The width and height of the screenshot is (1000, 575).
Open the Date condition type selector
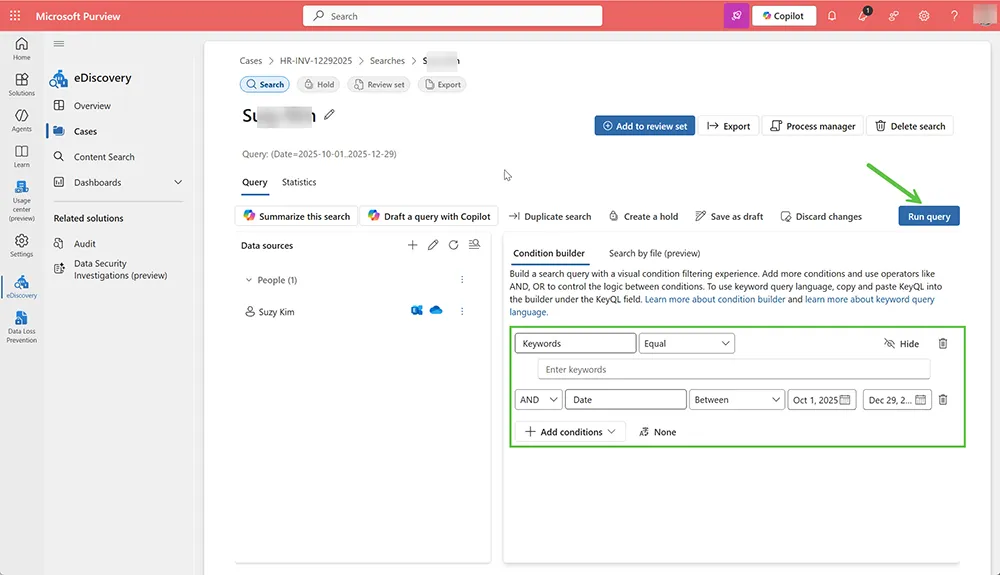point(626,400)
